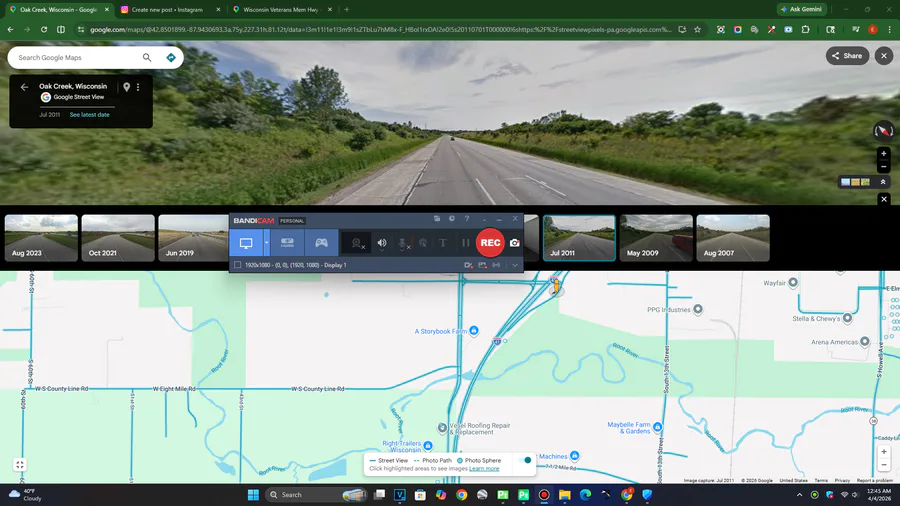900x506 pixels.
Task: Toggle the microphone in Bandicam
Action: click(403, 243)
